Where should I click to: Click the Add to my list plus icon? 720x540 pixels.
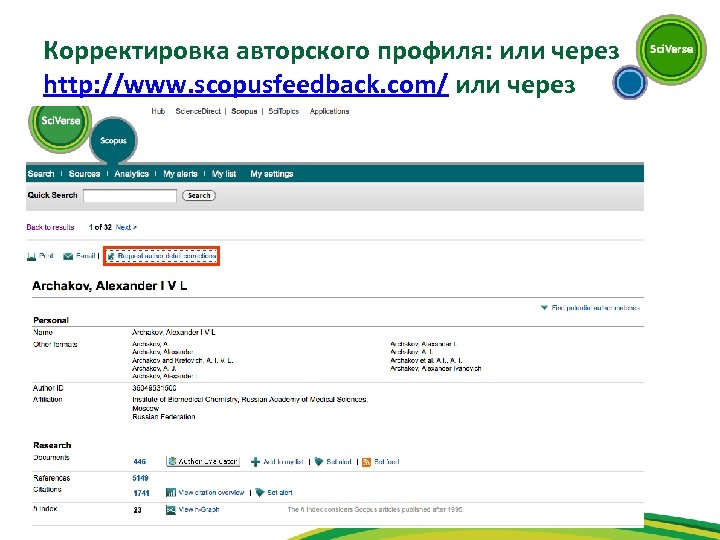[x=255, y=462]
